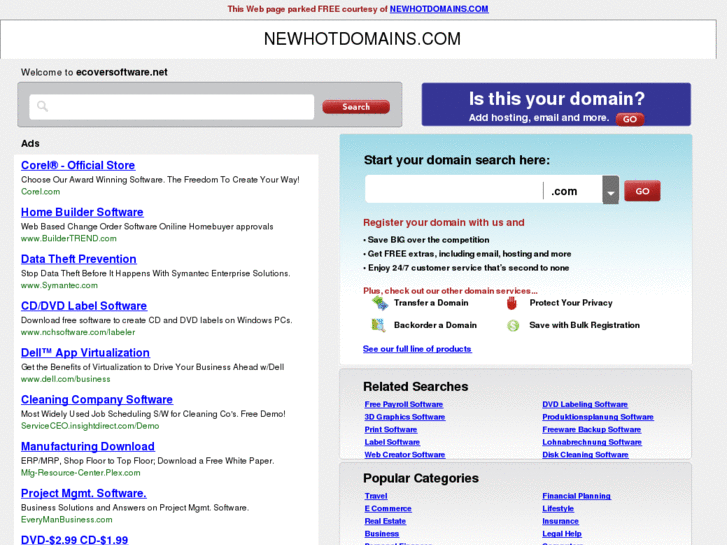
Task: Open the Data Theft Prevention ad
Action: [x=78, y=259]
